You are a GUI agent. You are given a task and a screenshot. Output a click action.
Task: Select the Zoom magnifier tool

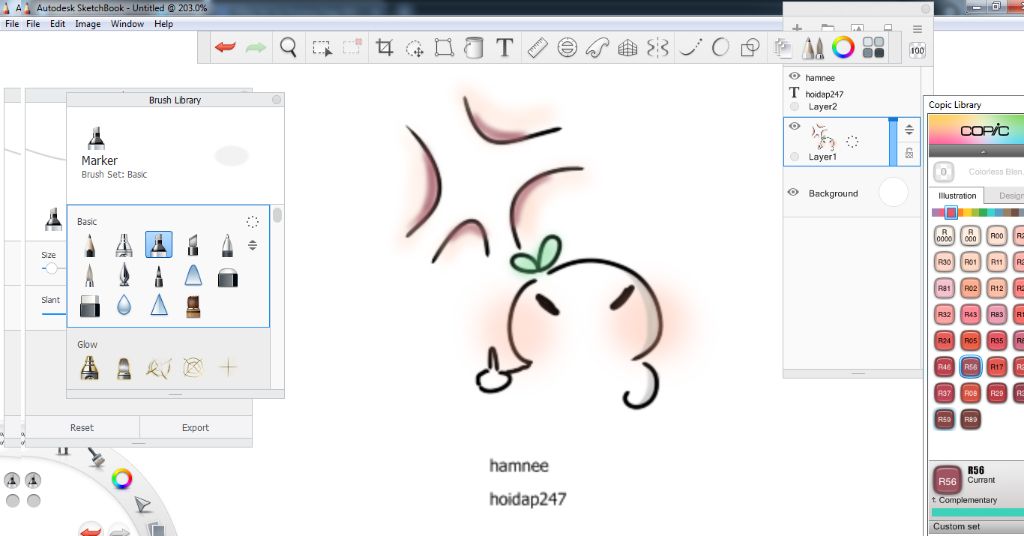coord(288,48)
